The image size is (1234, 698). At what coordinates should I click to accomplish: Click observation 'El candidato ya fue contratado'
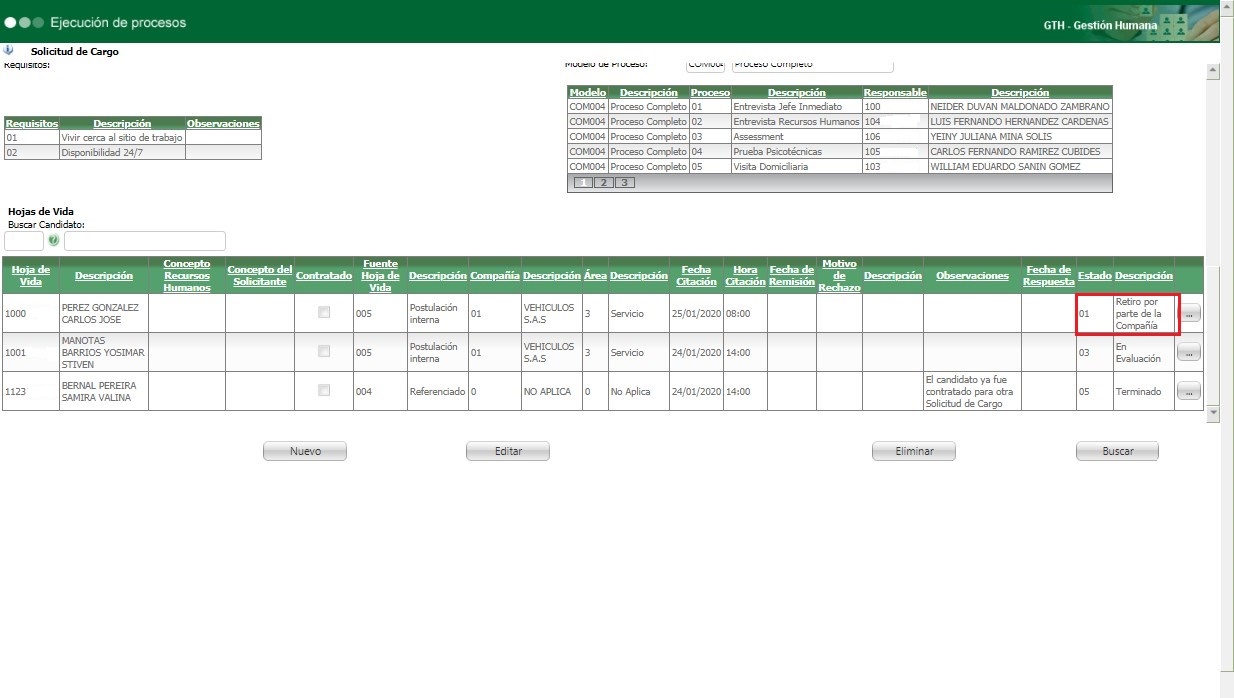click(x=972, y=391)
